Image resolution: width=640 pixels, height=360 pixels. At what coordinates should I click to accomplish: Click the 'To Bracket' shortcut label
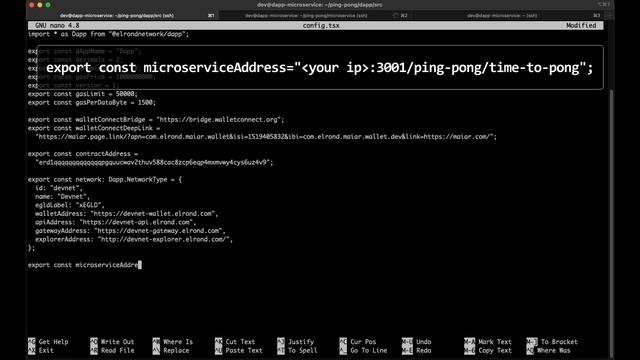559,342
